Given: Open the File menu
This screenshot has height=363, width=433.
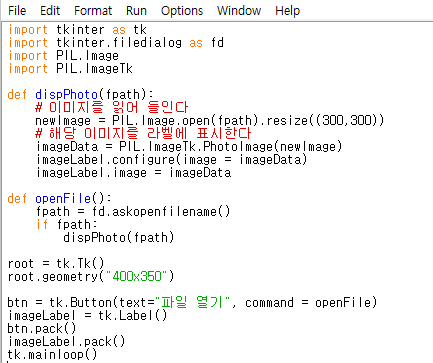Looking at the screenshot, I should point(17,11).
